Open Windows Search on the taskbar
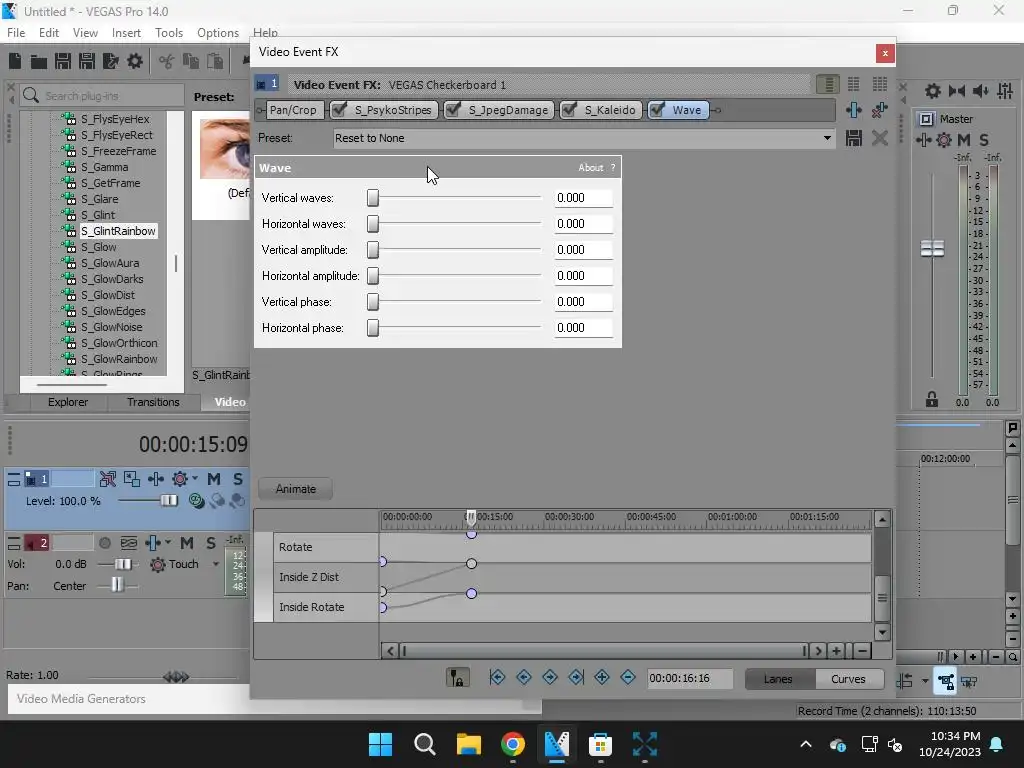 (x=424, y=744)
